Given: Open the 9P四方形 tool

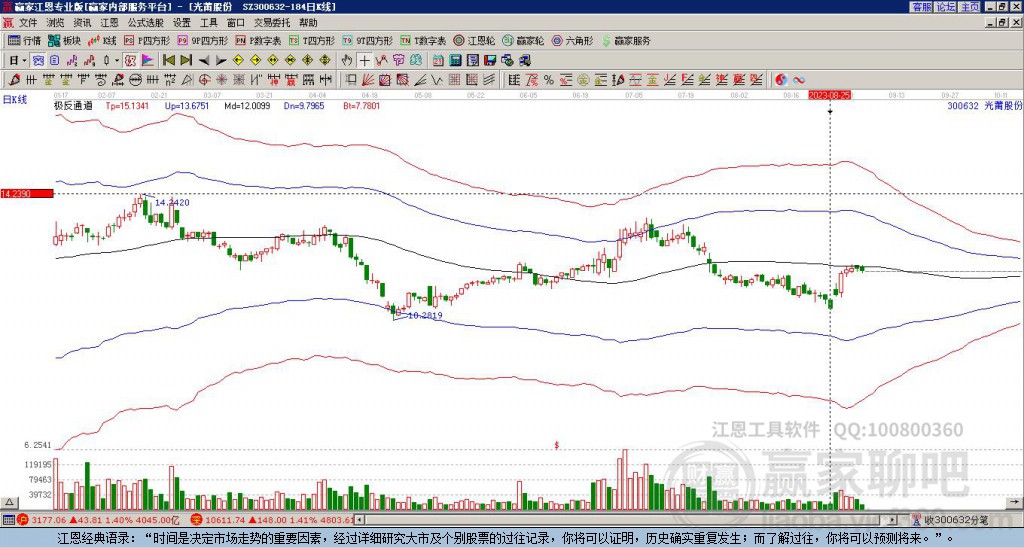Looking at the screenshot, I should 203,40.
